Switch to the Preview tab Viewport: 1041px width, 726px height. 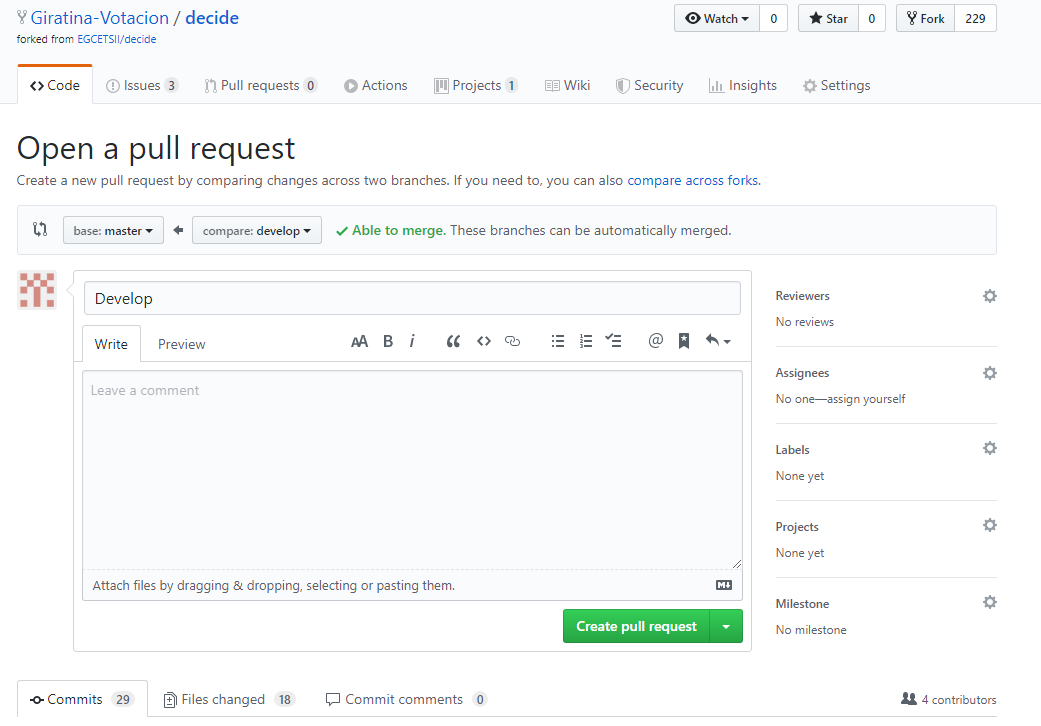(x=181, y=344)
